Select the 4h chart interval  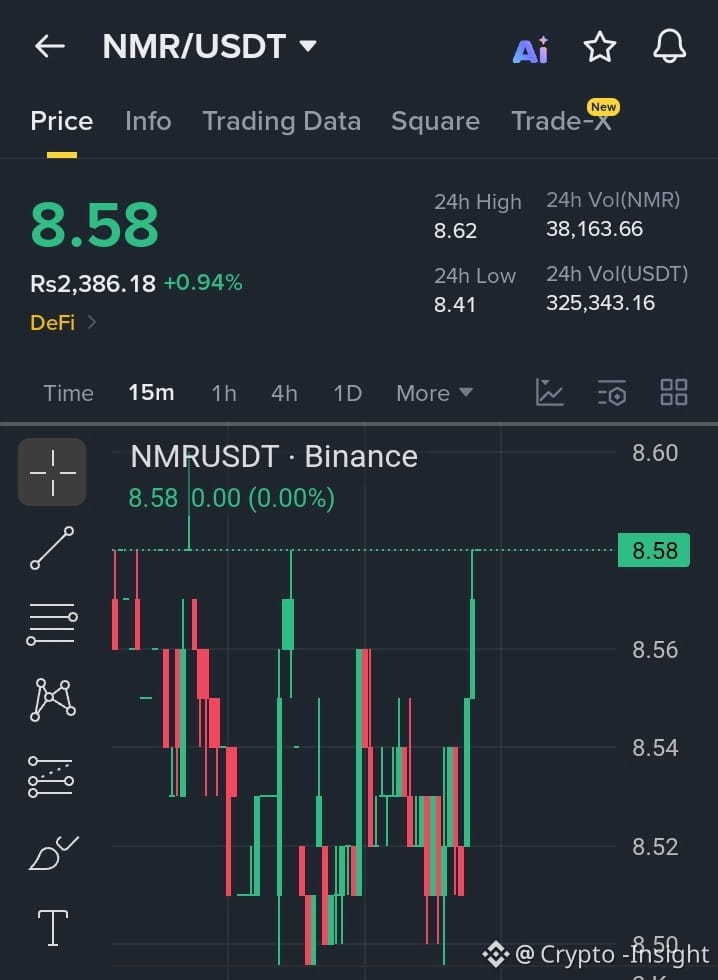284,393
